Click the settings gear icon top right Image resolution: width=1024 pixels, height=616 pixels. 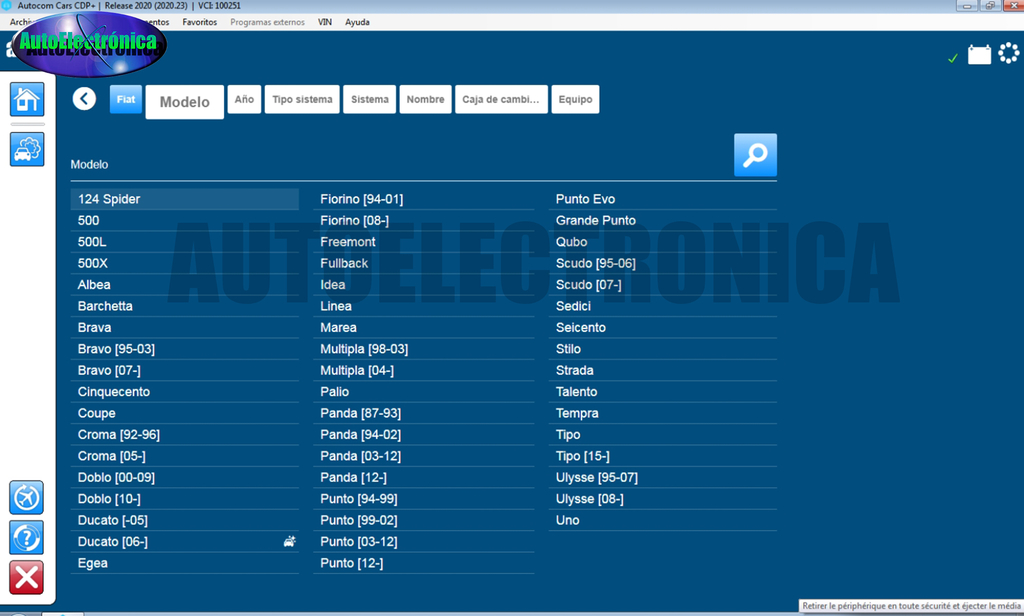point(1009,53)
